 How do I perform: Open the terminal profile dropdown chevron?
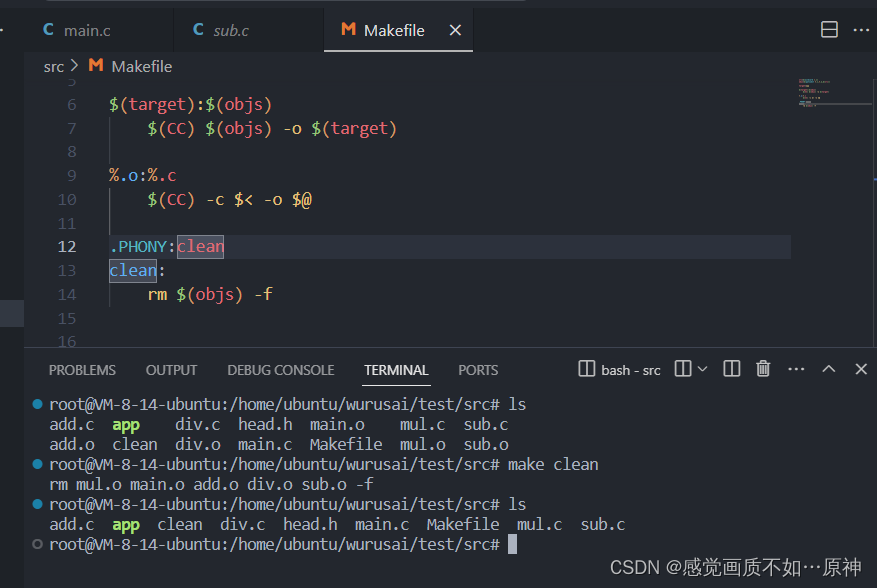pyautogui.click(x=701, y=369)
